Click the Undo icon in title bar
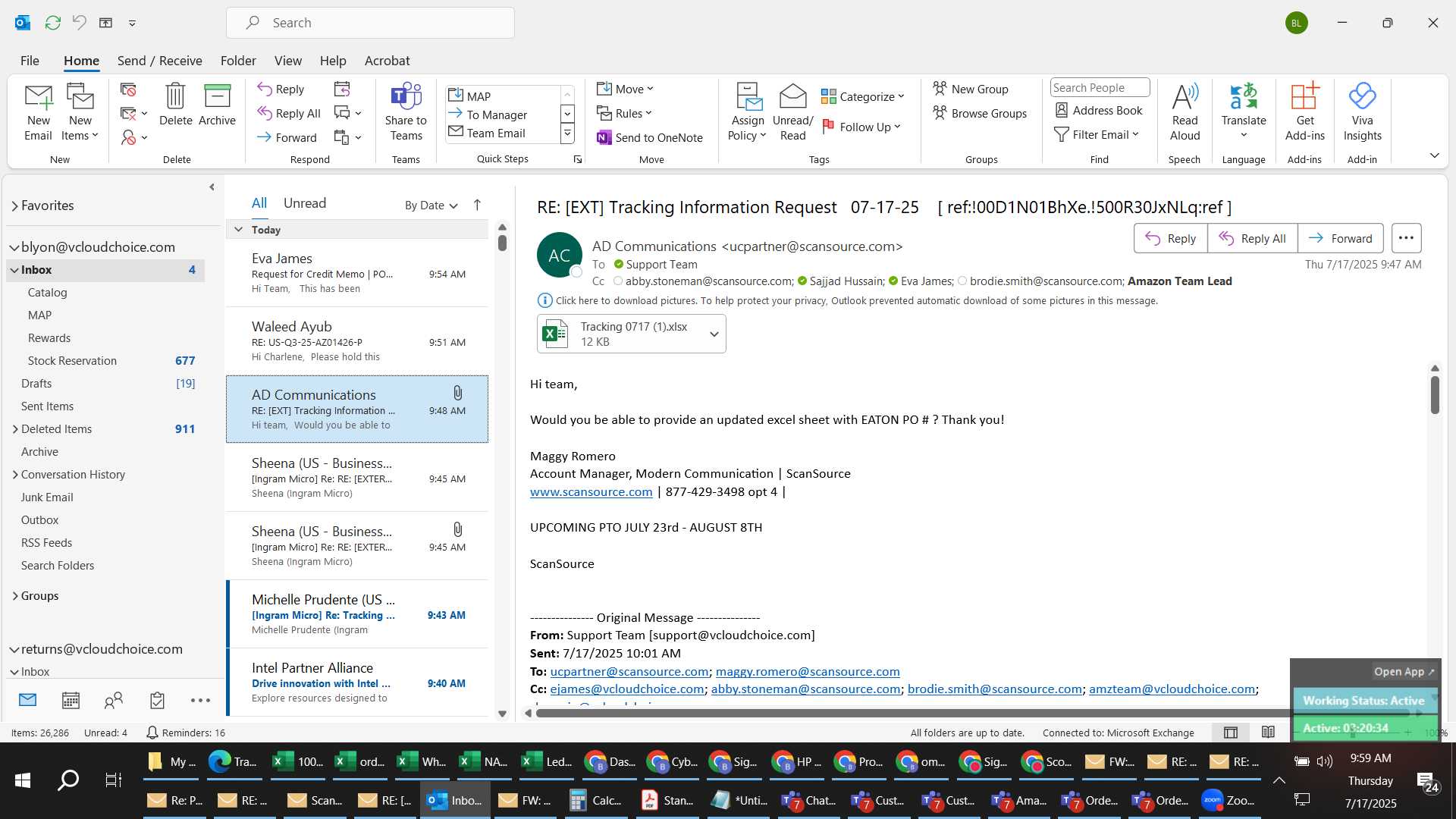 click(x=79, y=23)
